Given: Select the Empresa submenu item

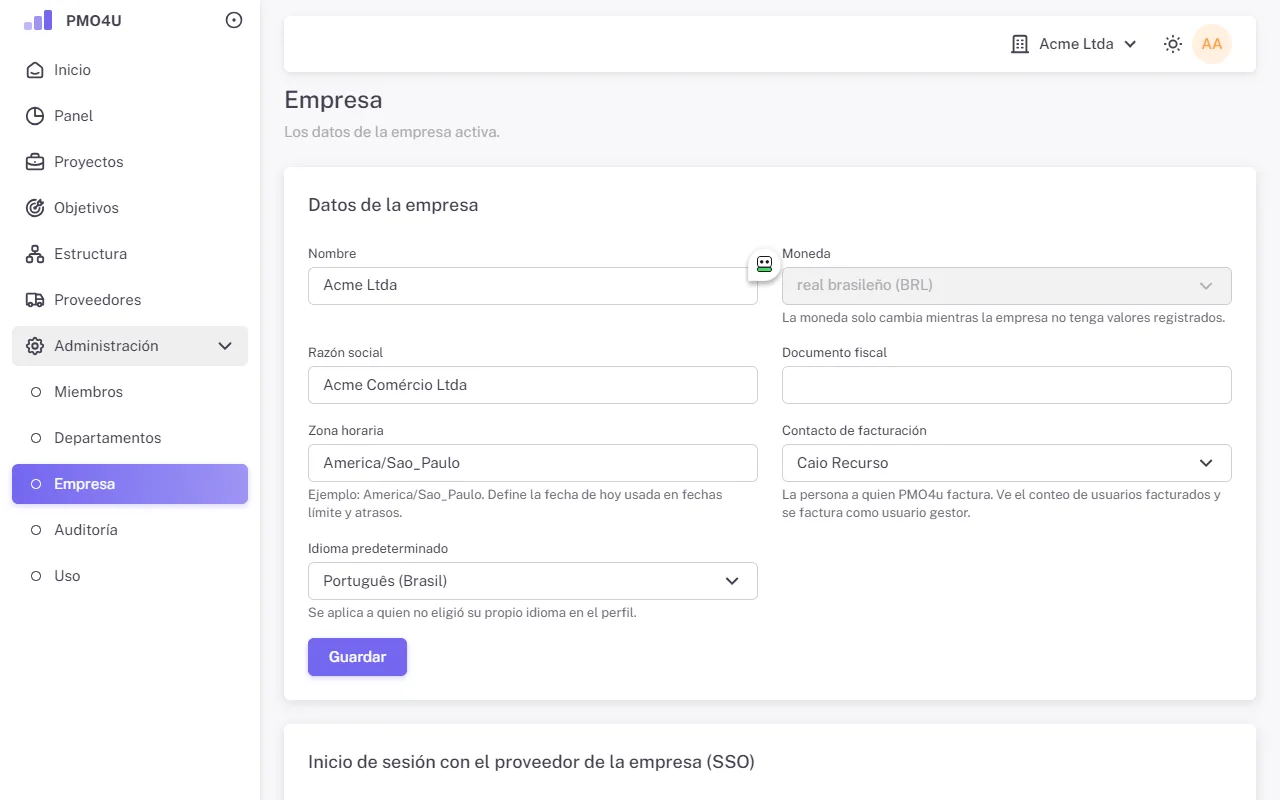Looking at the screenshot, I should (130, 484).
